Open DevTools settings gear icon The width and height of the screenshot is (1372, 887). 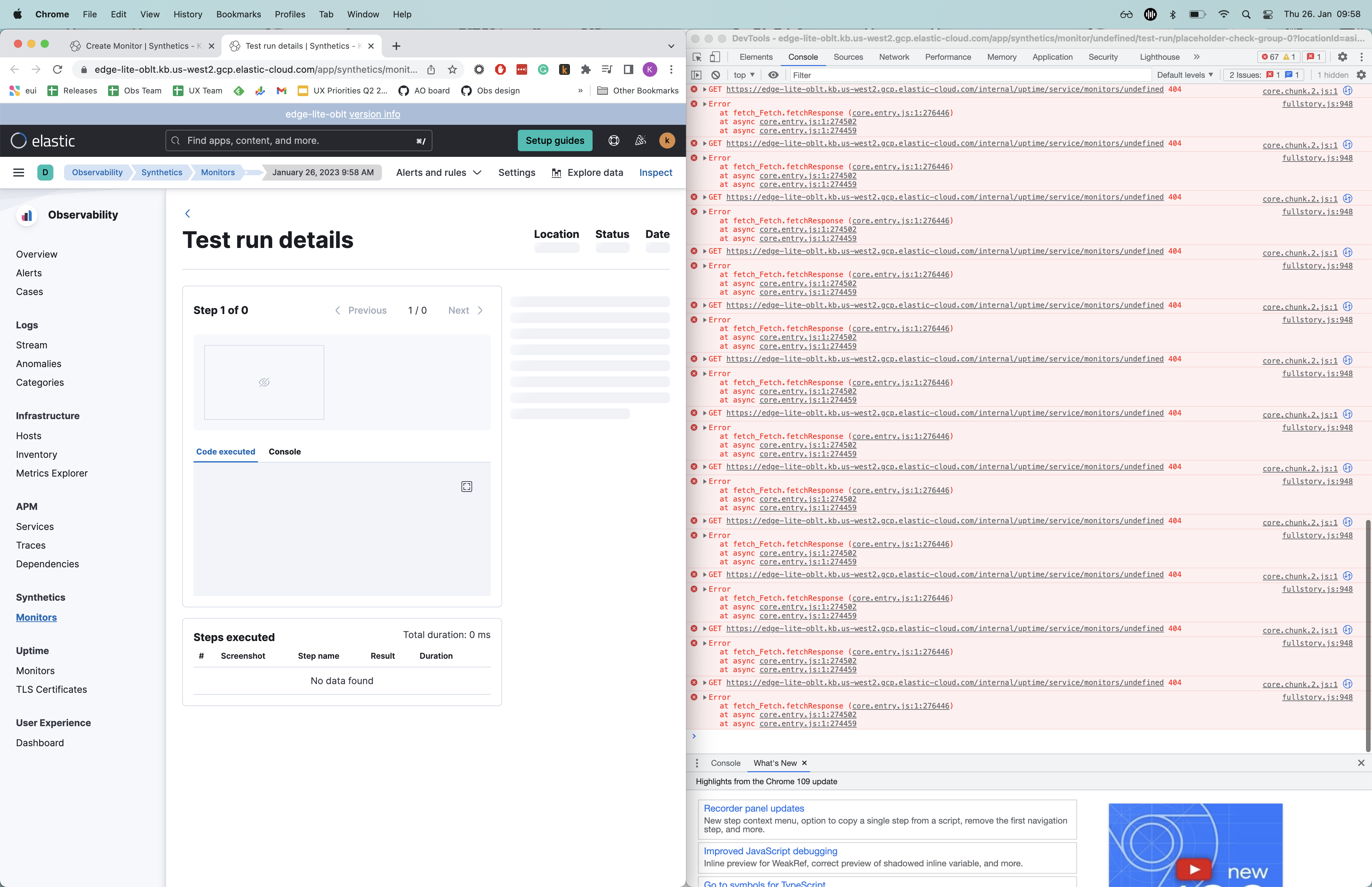1343,57
